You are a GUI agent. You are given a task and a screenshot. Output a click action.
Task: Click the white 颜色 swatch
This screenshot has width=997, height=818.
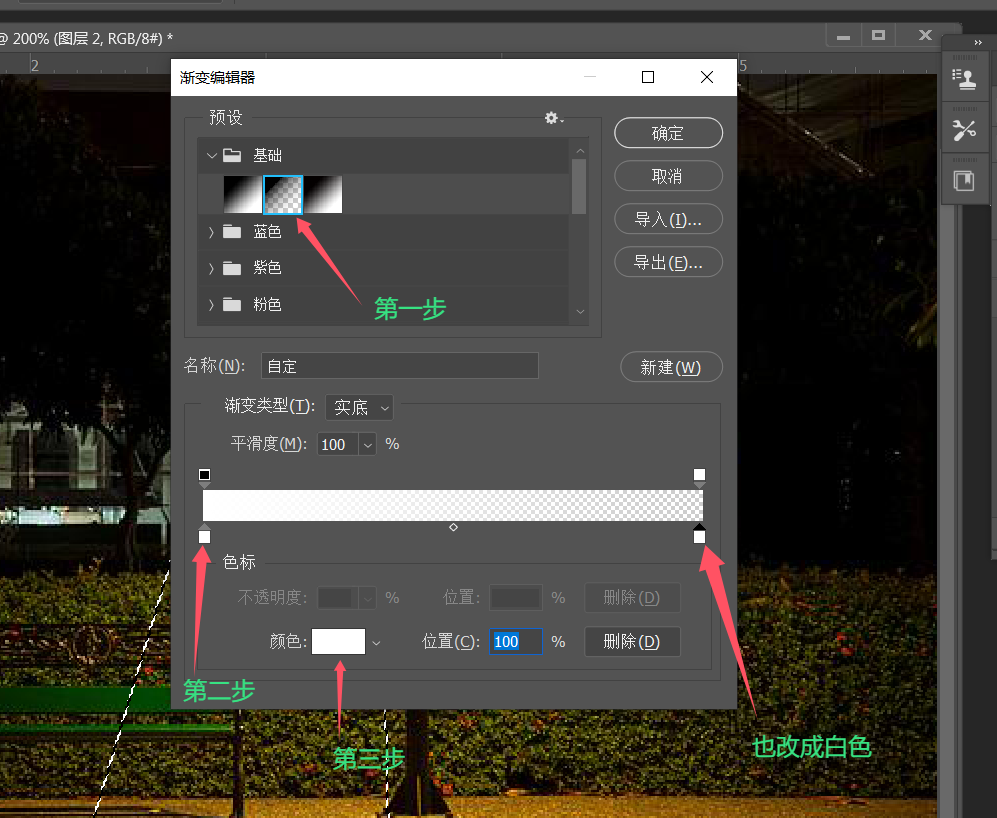pos(338,641)
